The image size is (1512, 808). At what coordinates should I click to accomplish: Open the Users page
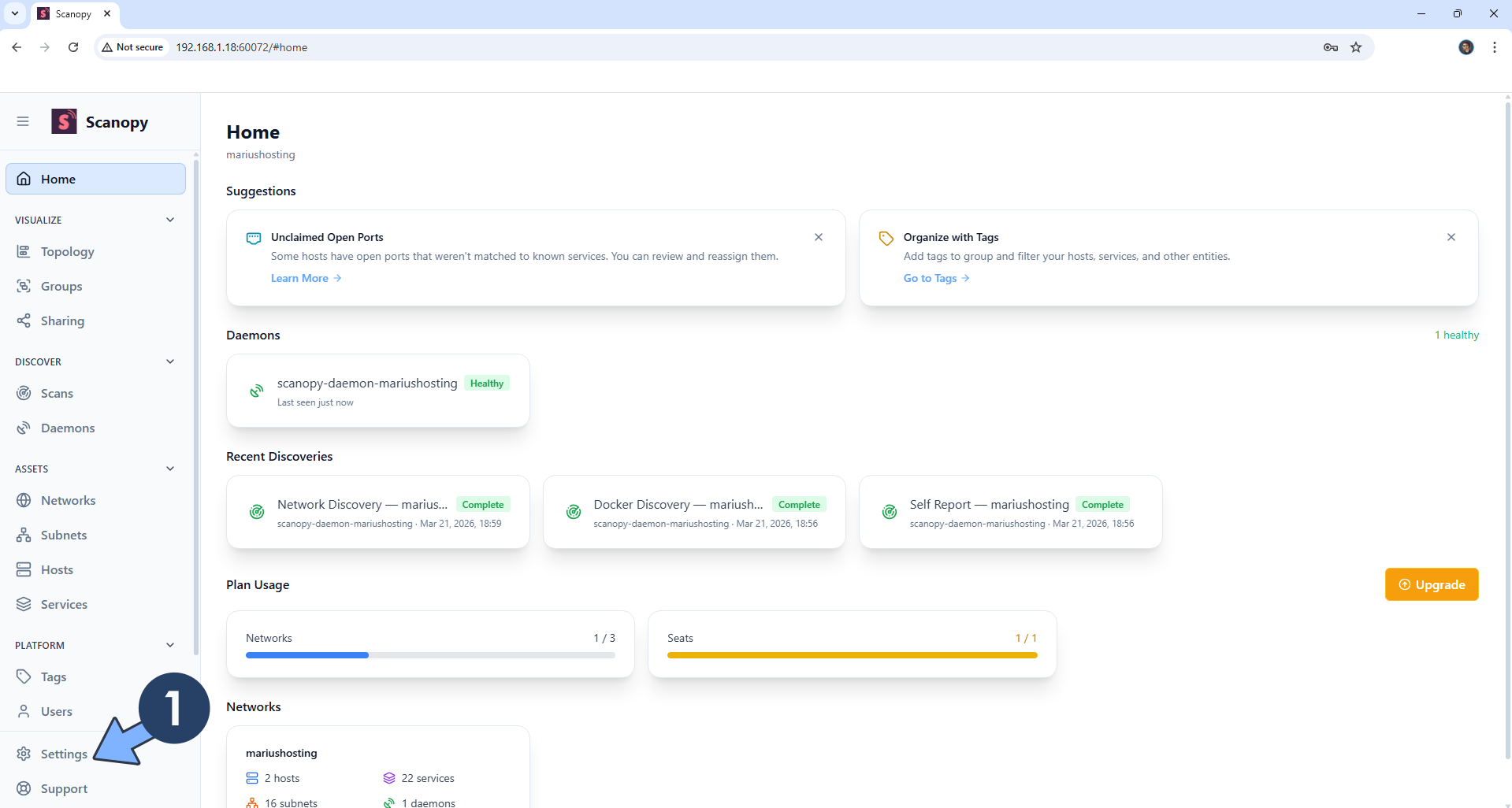(56, 711)
